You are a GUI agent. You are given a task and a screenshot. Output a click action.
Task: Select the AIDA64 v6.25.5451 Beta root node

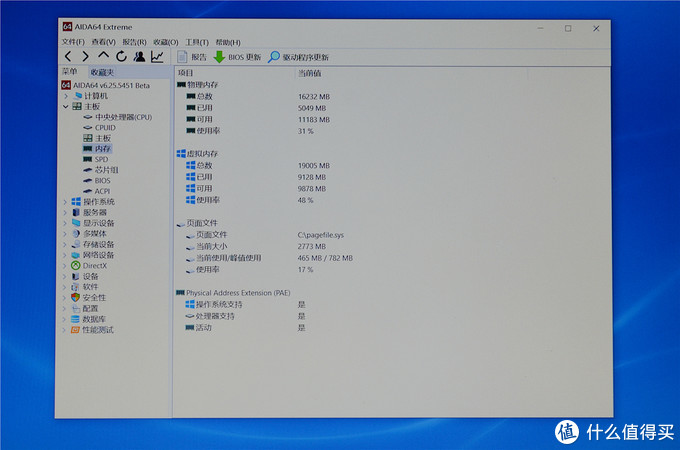[x=111, y=85]
